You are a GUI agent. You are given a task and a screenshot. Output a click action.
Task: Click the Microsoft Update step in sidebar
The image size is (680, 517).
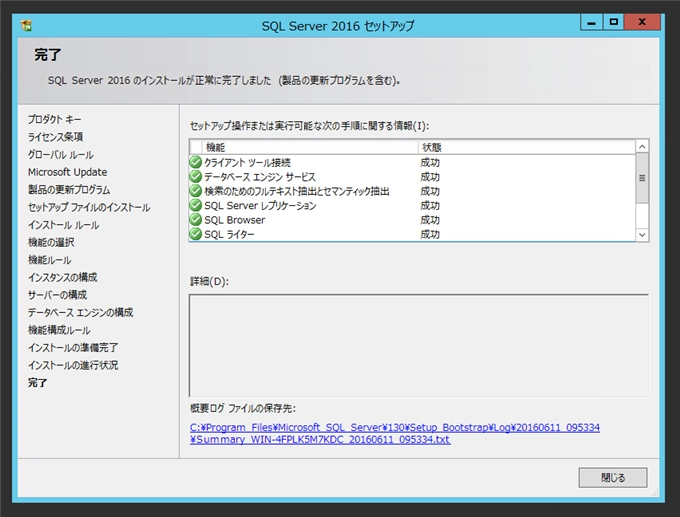coord(67,172)
